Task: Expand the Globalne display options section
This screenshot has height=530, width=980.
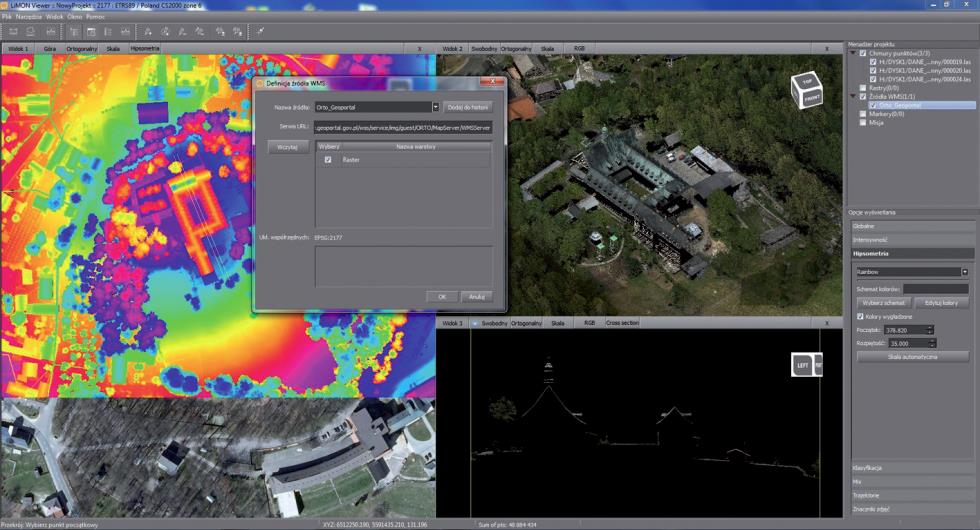Action: [x=912, y=226]
